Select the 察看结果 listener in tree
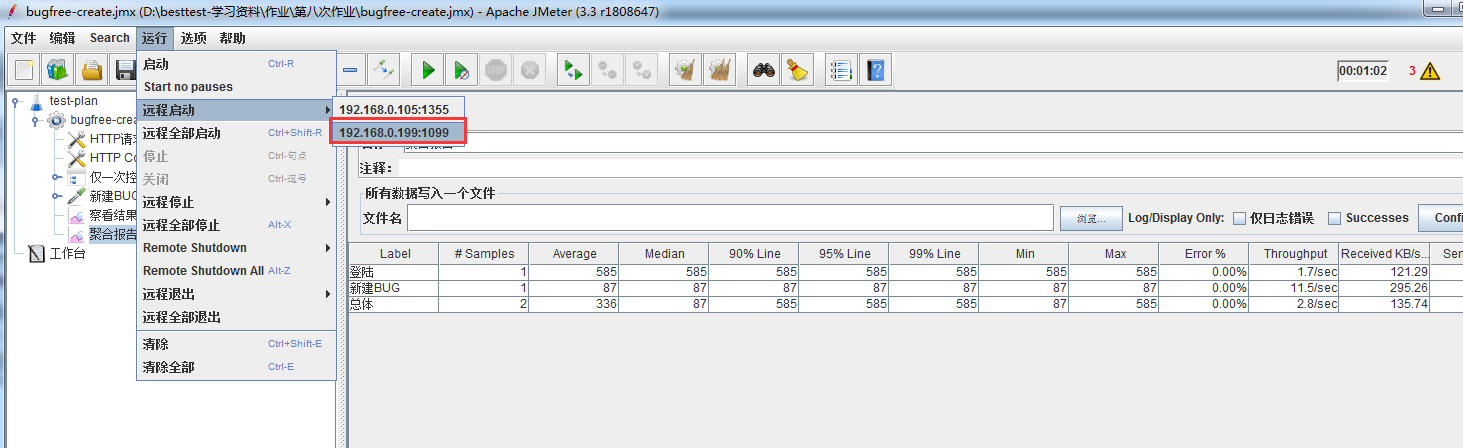Screen dimensions: 1463x448 point(112,215)
